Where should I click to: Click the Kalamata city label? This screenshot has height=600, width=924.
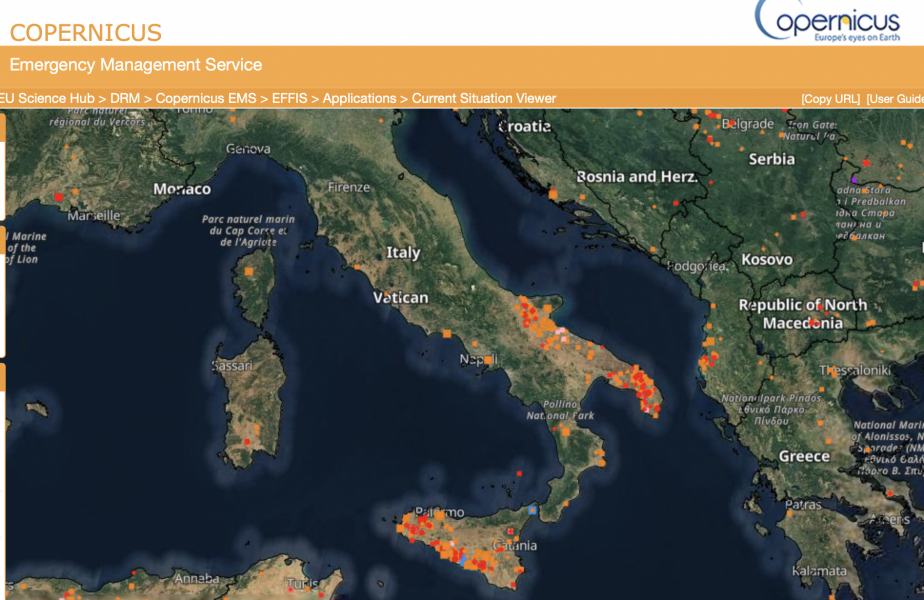pyautogui.click(x=819, y=571)
